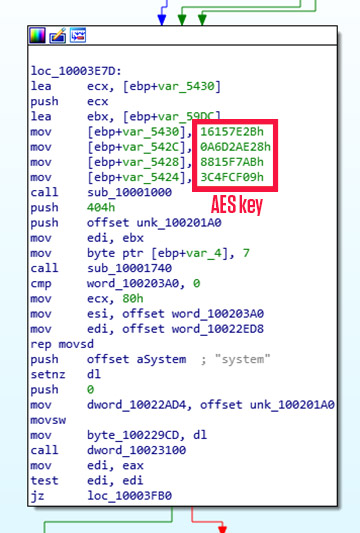Viewport: 360px width, 533px height.
Task: Select the push 0 instruction
Action: pos(62,390)
